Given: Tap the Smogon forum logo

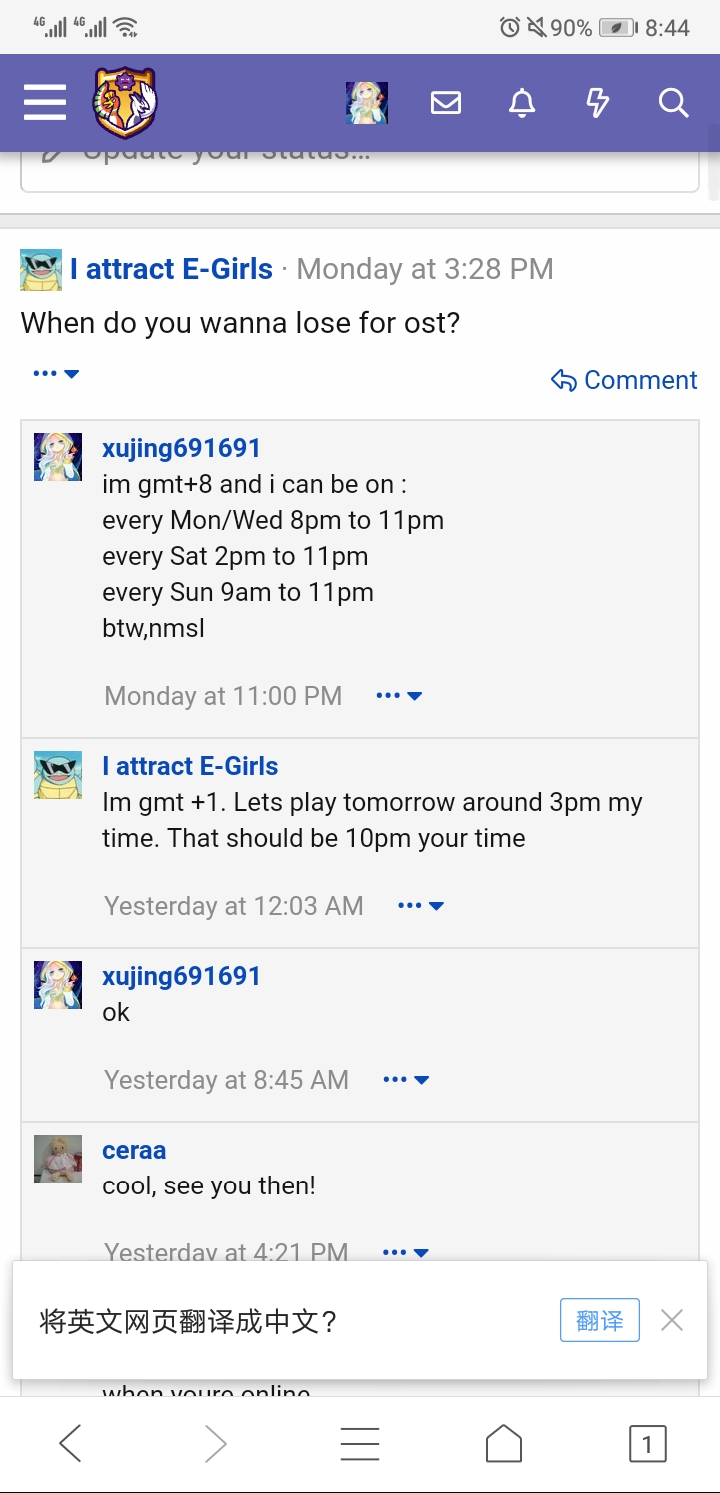Looking at the screenshot, I should coord(125,102).
